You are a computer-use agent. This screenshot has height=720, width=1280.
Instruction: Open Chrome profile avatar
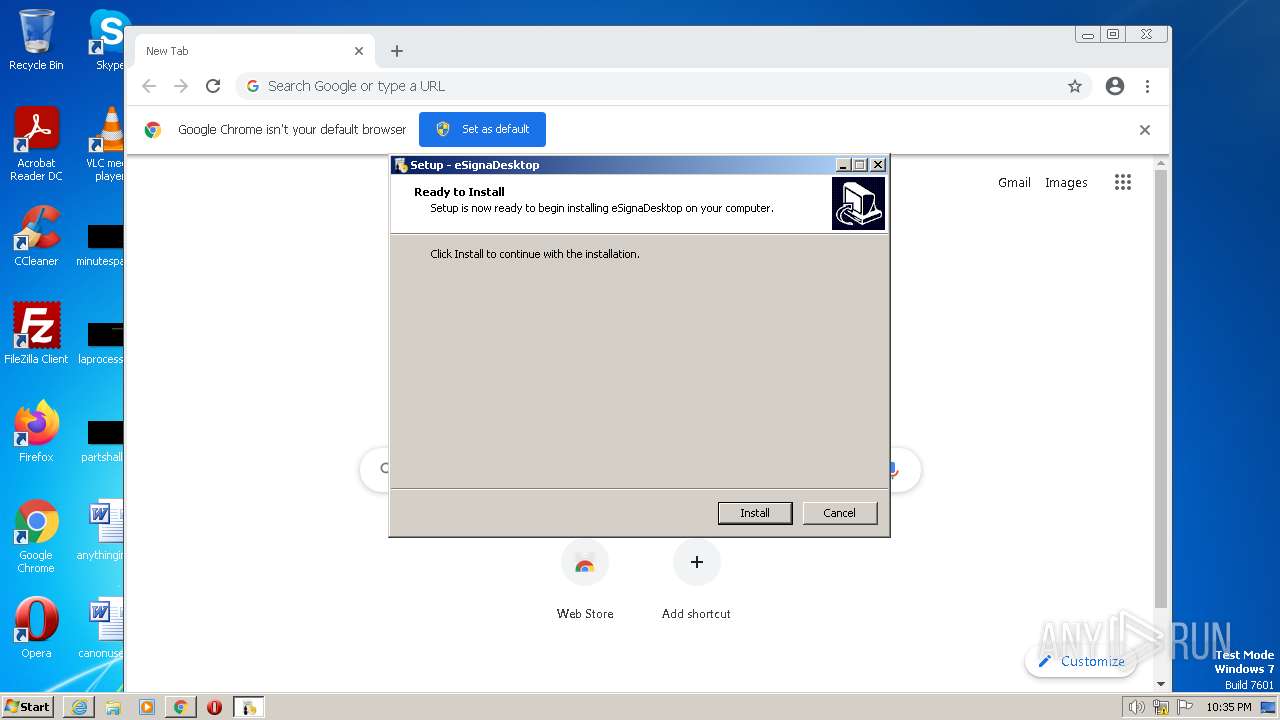(1115, 86)
